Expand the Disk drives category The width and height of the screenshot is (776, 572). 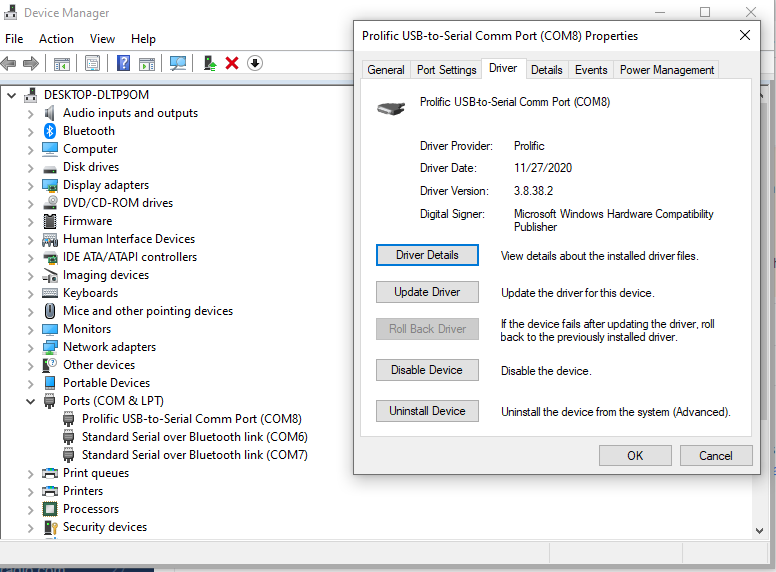[31, 168]
